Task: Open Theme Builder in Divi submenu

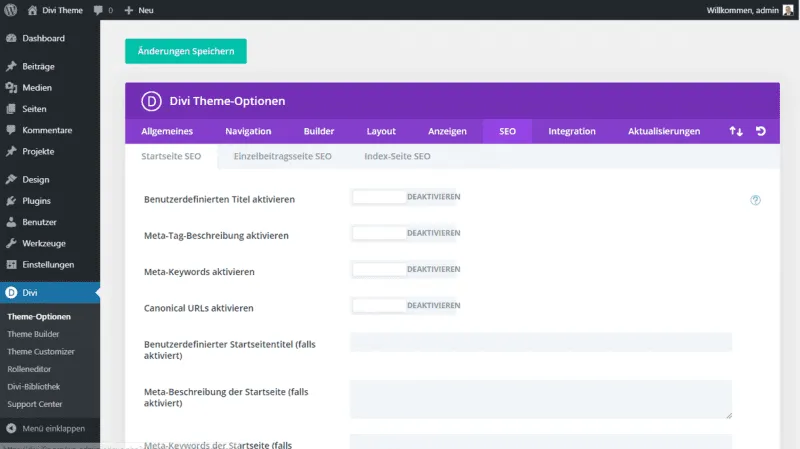Action: pyautogui.click(x=33, y=334)
